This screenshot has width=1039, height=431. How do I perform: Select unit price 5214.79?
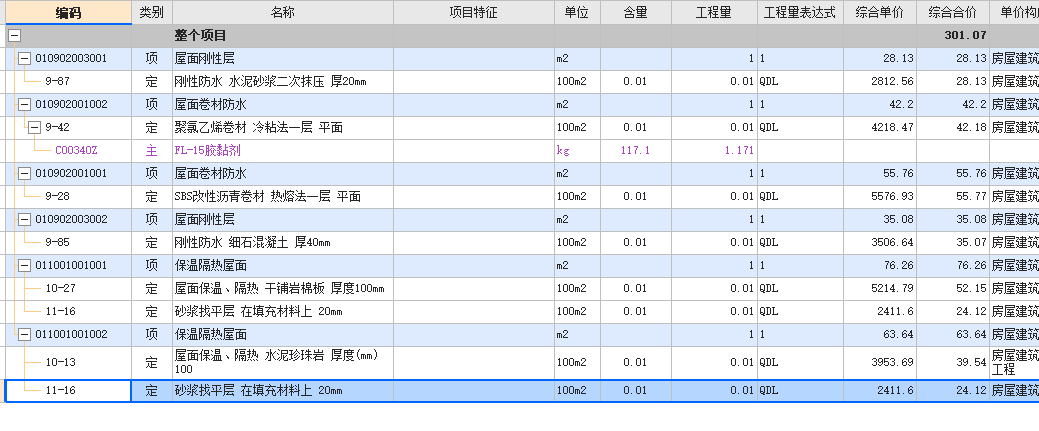[879, 288]
